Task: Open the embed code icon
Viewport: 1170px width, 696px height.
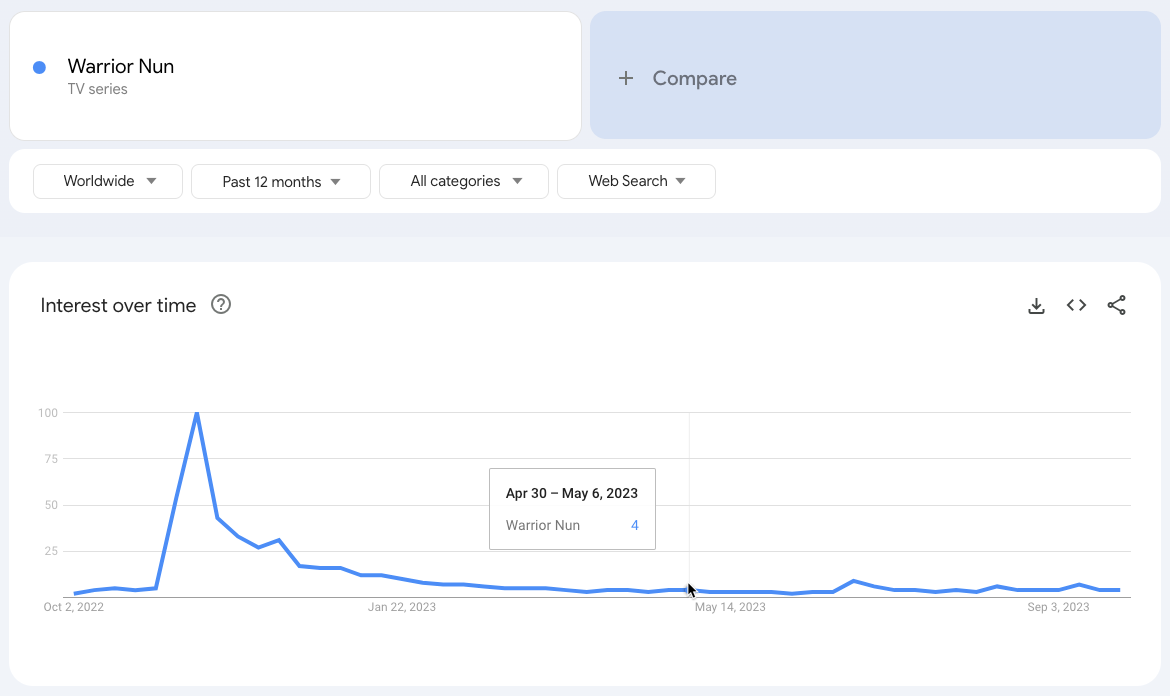Action: (x=1076, y=305)
